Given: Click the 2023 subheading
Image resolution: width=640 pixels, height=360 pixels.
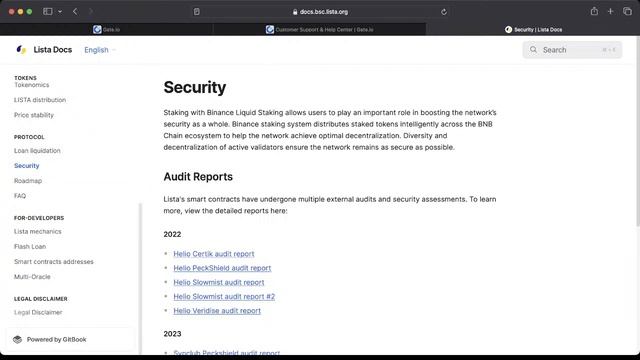Looking at the screenshot, I should coord(172,334).
